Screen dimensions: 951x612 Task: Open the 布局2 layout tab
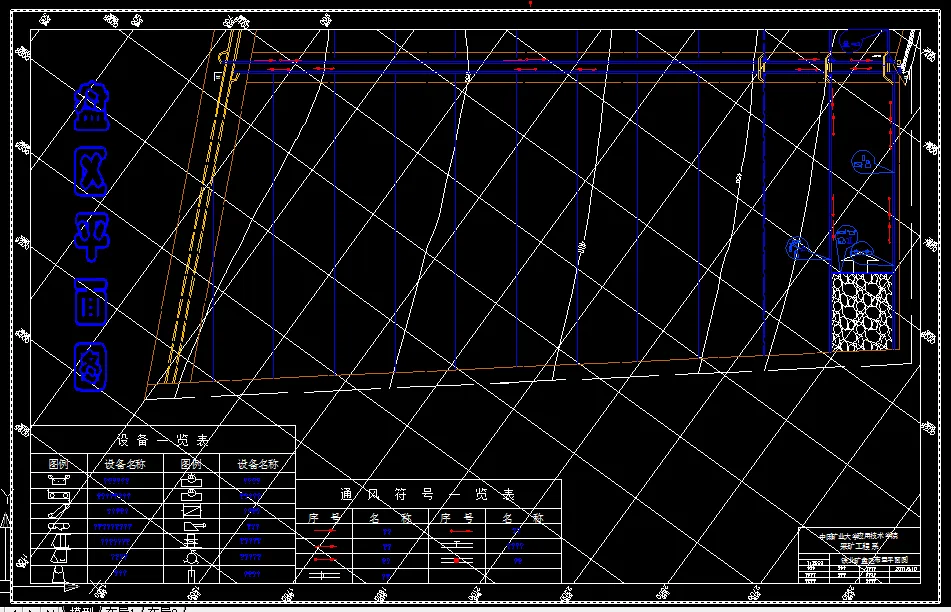[x=161, y=609]
